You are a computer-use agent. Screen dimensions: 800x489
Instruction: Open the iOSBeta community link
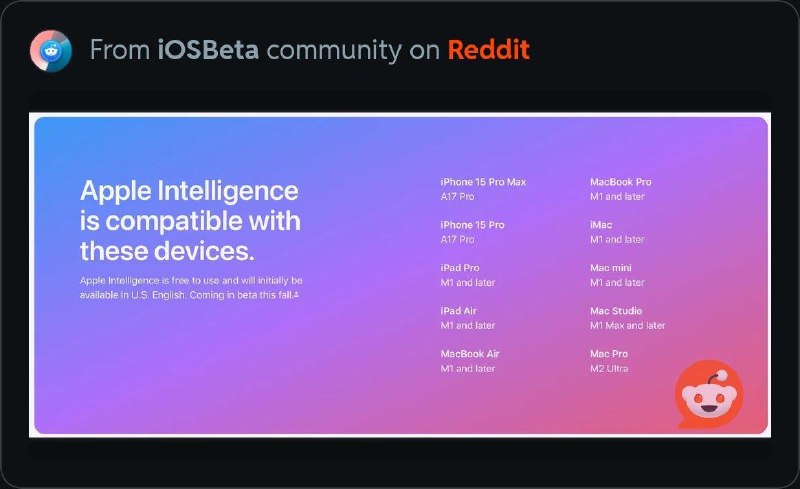point(208,49)
